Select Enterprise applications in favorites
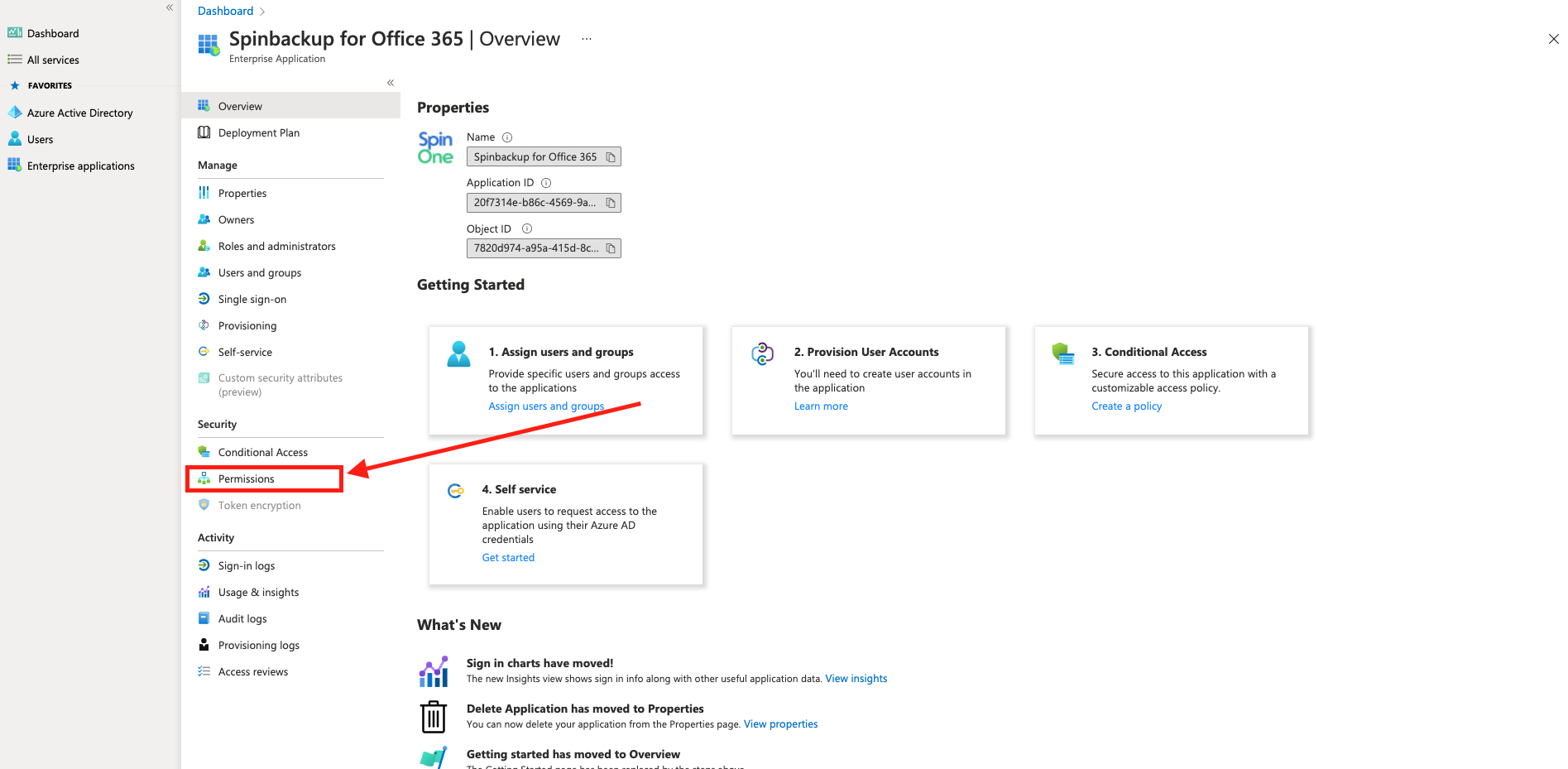This screenshot has height=769, width=1568. (x=80, y=166)
